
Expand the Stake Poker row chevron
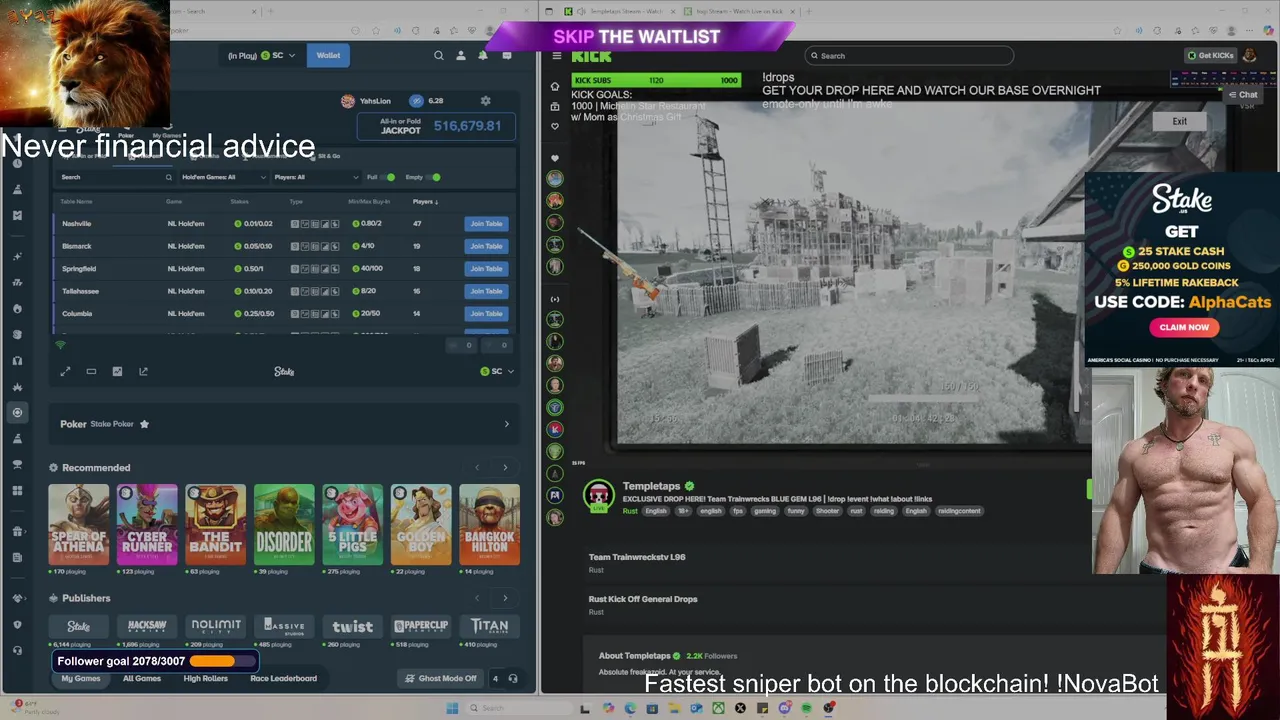click(506, 424)
